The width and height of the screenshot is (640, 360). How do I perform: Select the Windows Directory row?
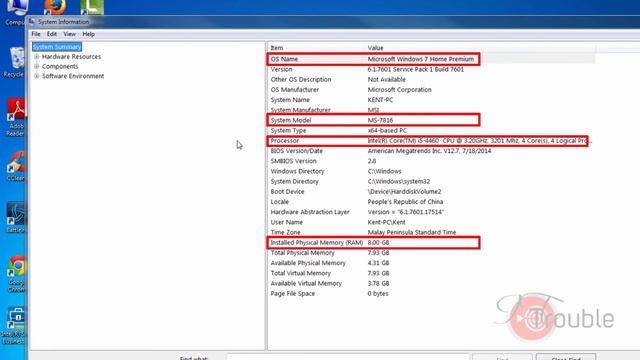click(431, 171)
